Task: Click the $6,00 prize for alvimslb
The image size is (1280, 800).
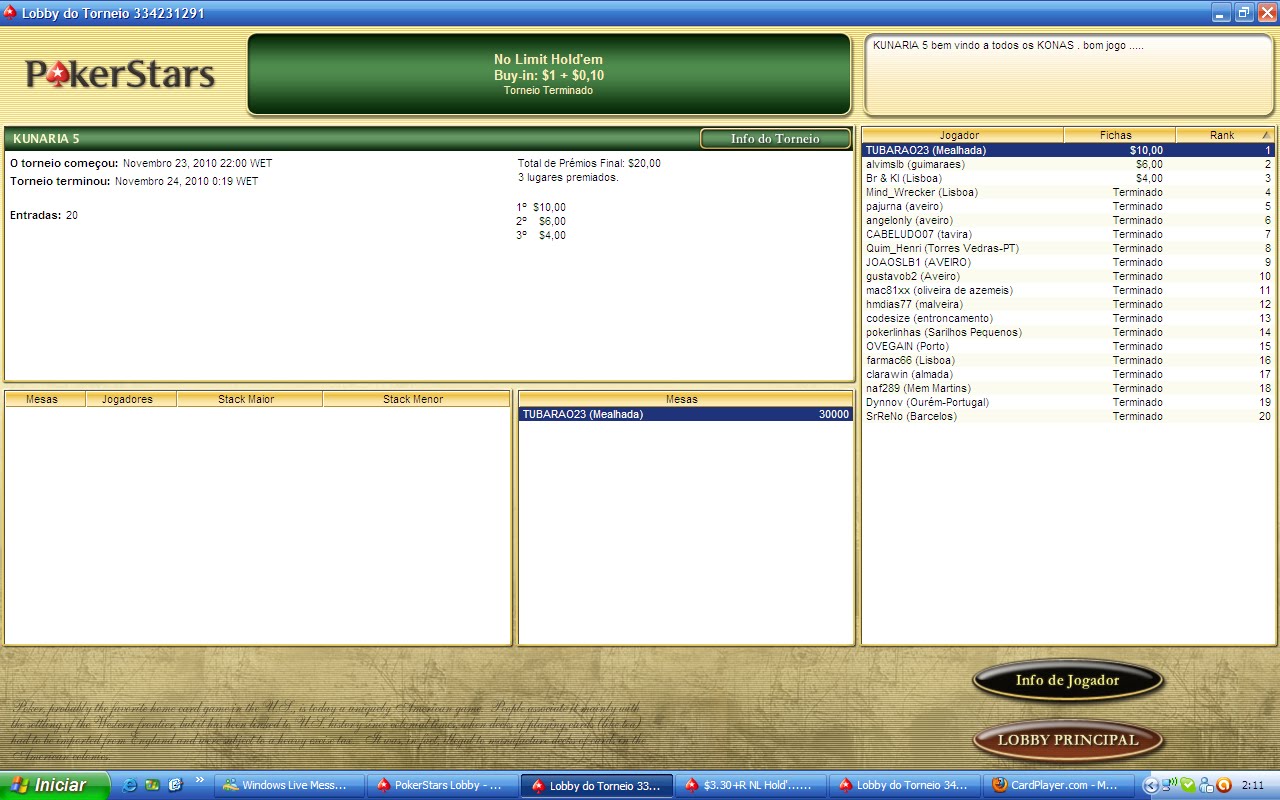Action: click(x=1149, y=164)
